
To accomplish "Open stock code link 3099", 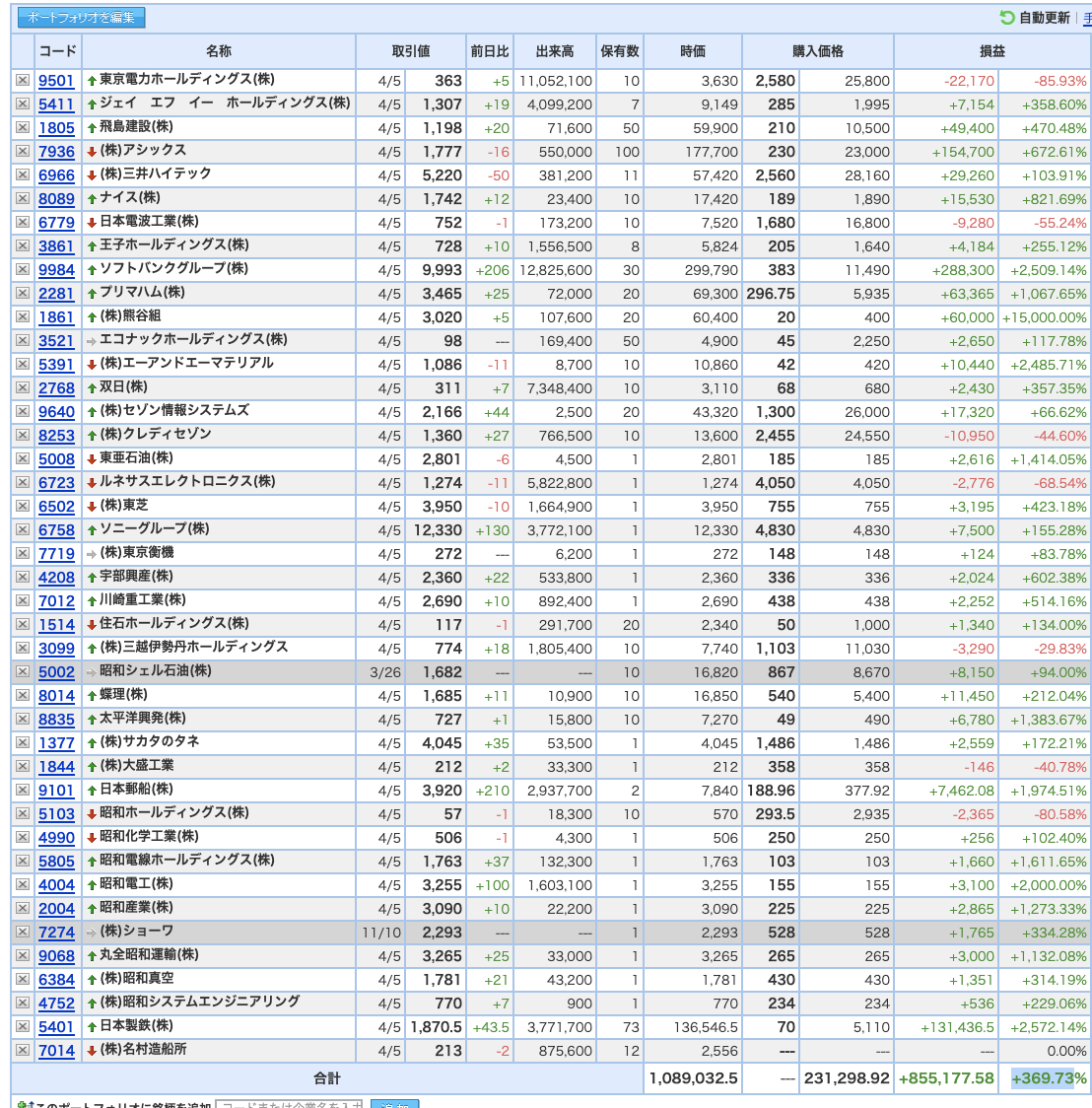I will tap(56, 648).
